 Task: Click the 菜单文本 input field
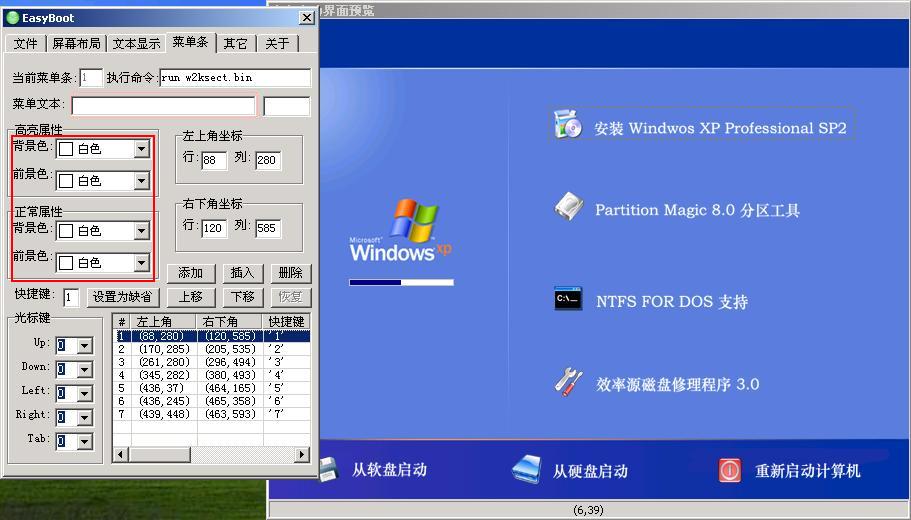click(163, 106)
